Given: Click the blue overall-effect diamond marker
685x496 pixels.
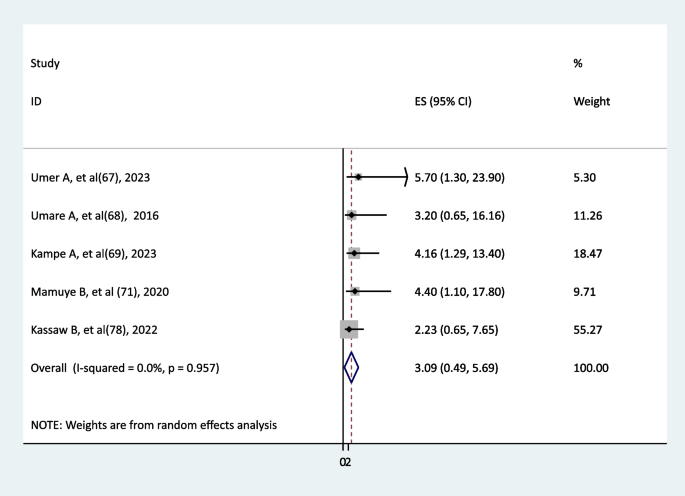Looking at the screenshot, I should pyautogui.click(x=351, y=367).
